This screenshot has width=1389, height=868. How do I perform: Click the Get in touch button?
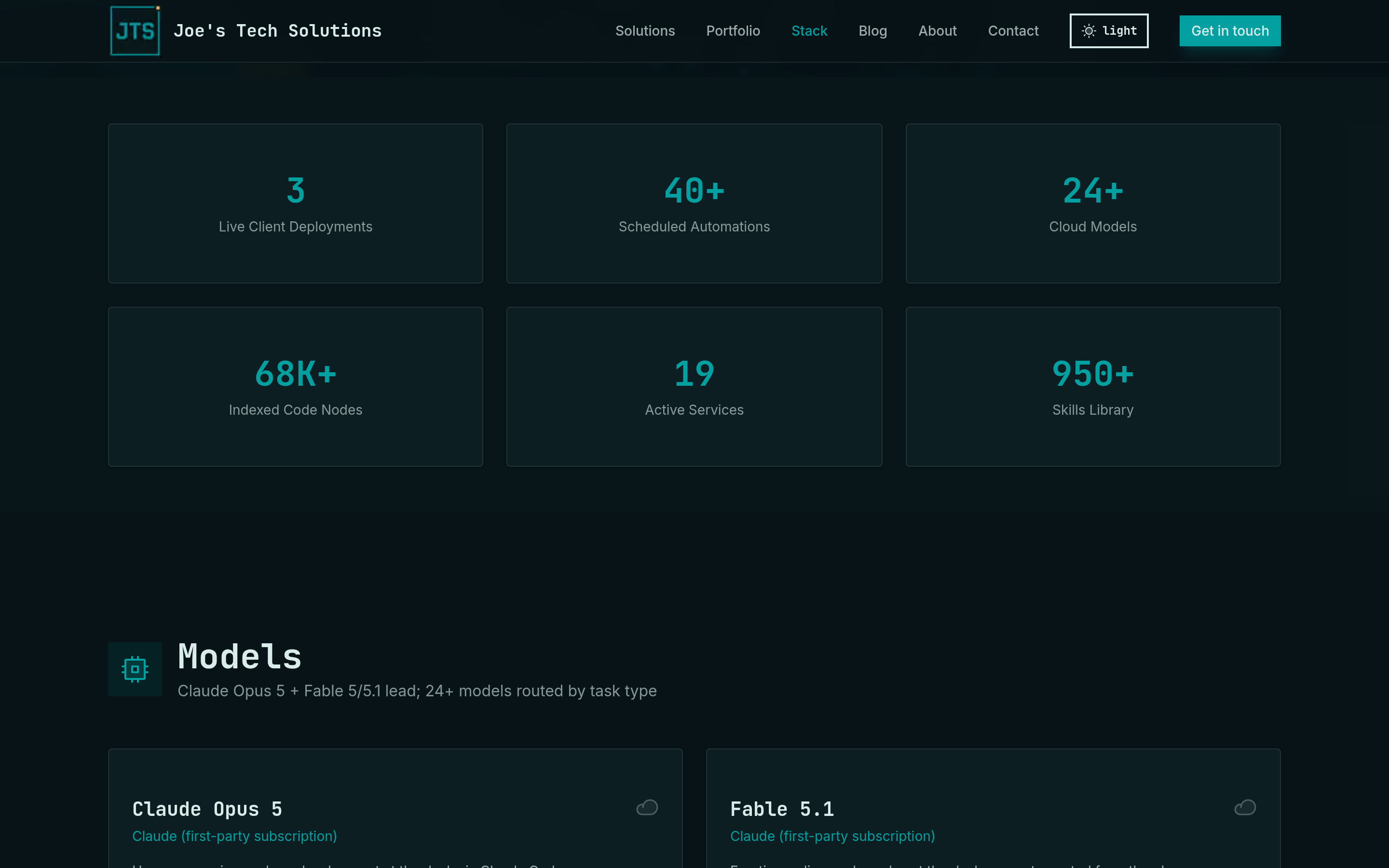click(1229, 31)
